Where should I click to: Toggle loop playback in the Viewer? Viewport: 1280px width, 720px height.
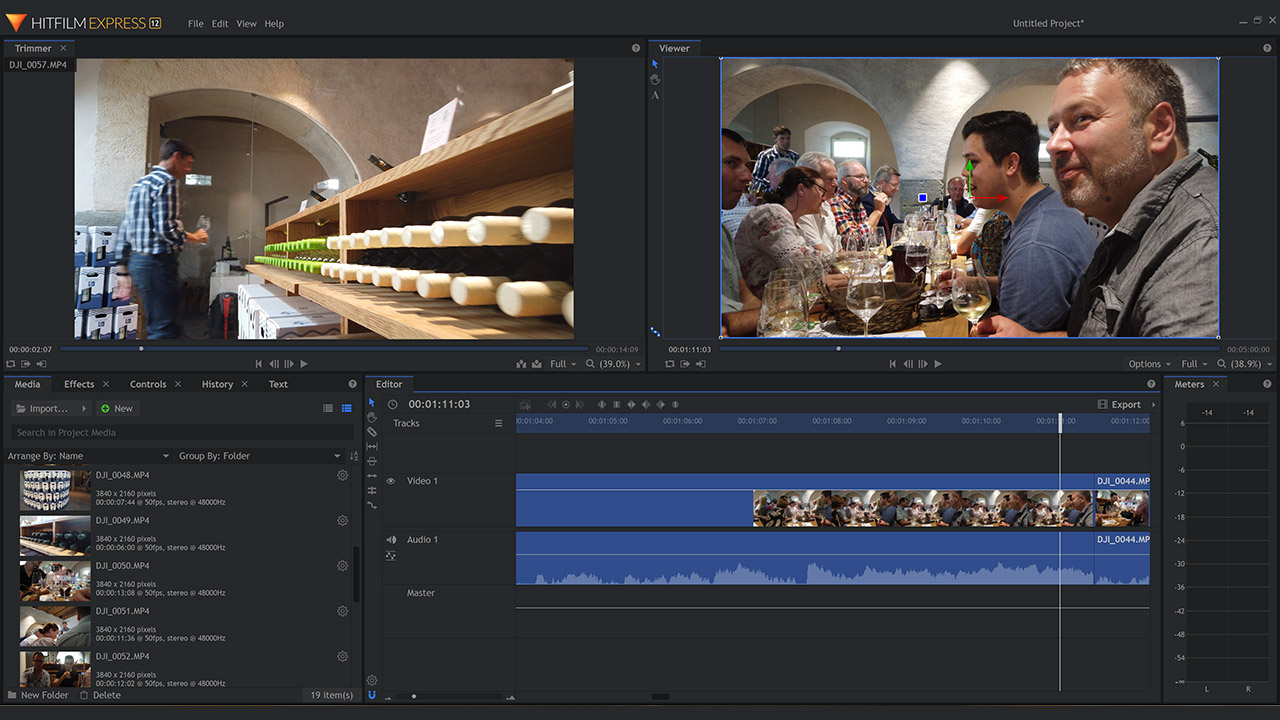[x=670, y=364]
